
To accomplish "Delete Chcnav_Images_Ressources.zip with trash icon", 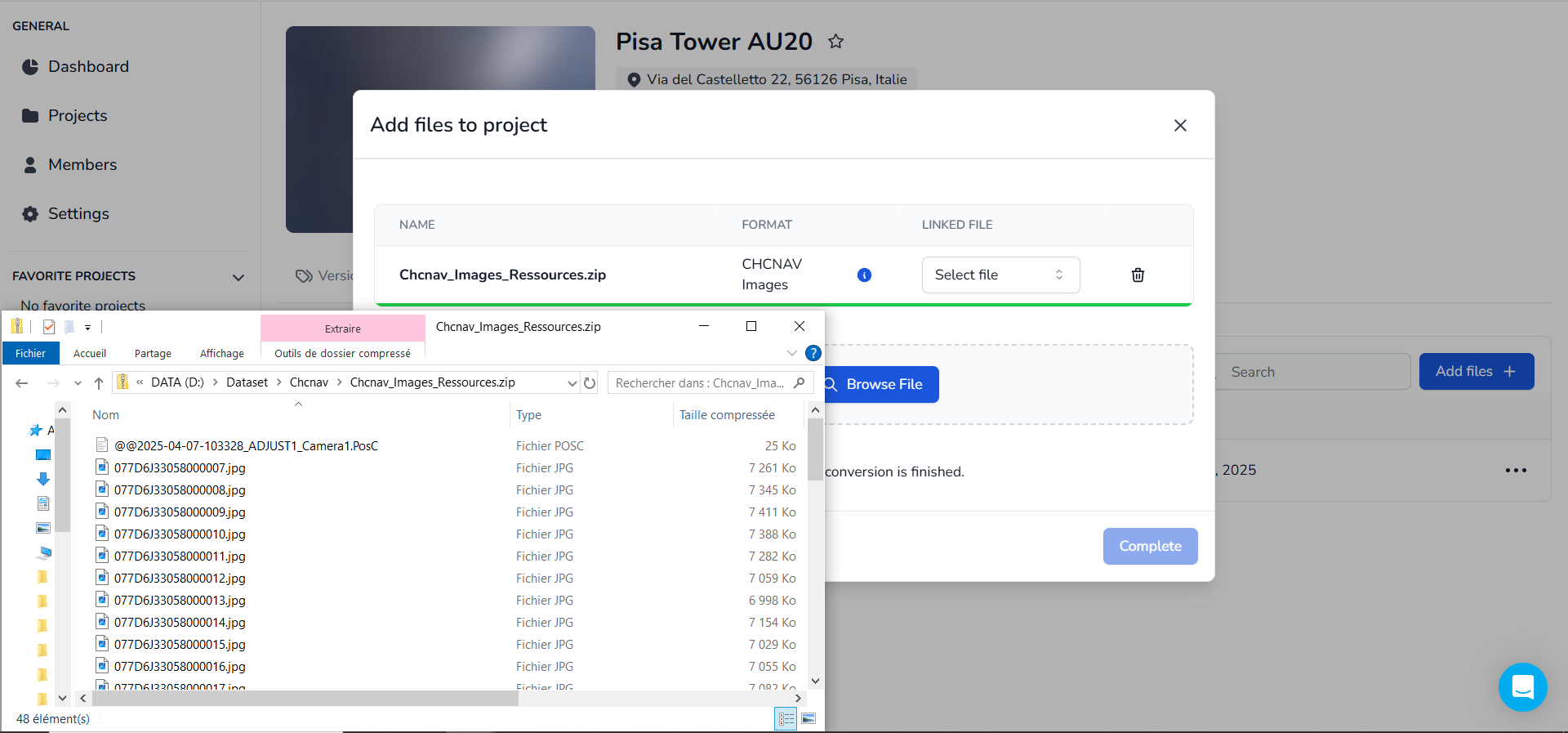I will pyautogui.click(x=1138, y=275).
